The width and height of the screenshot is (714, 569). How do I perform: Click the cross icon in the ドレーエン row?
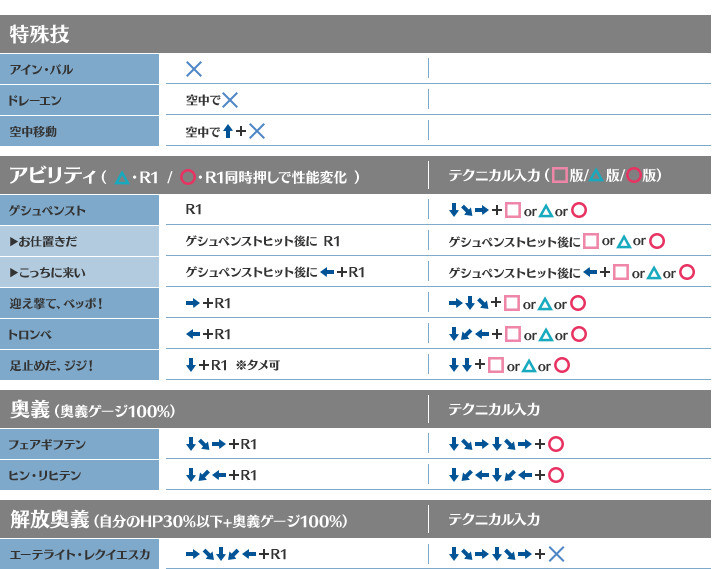[x=230, y=100]
